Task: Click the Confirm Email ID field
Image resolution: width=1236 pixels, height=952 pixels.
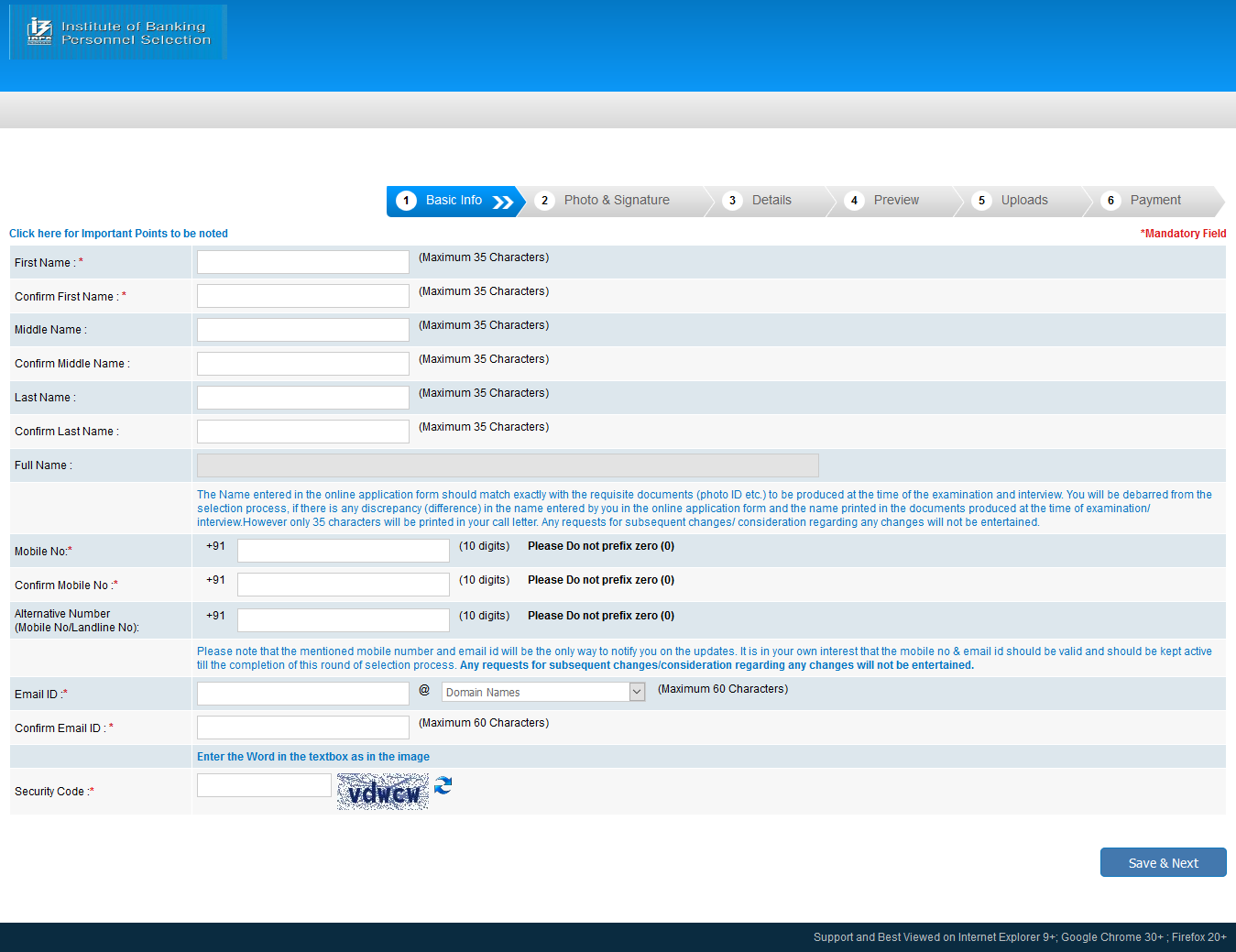Action: tap(302, 727)
